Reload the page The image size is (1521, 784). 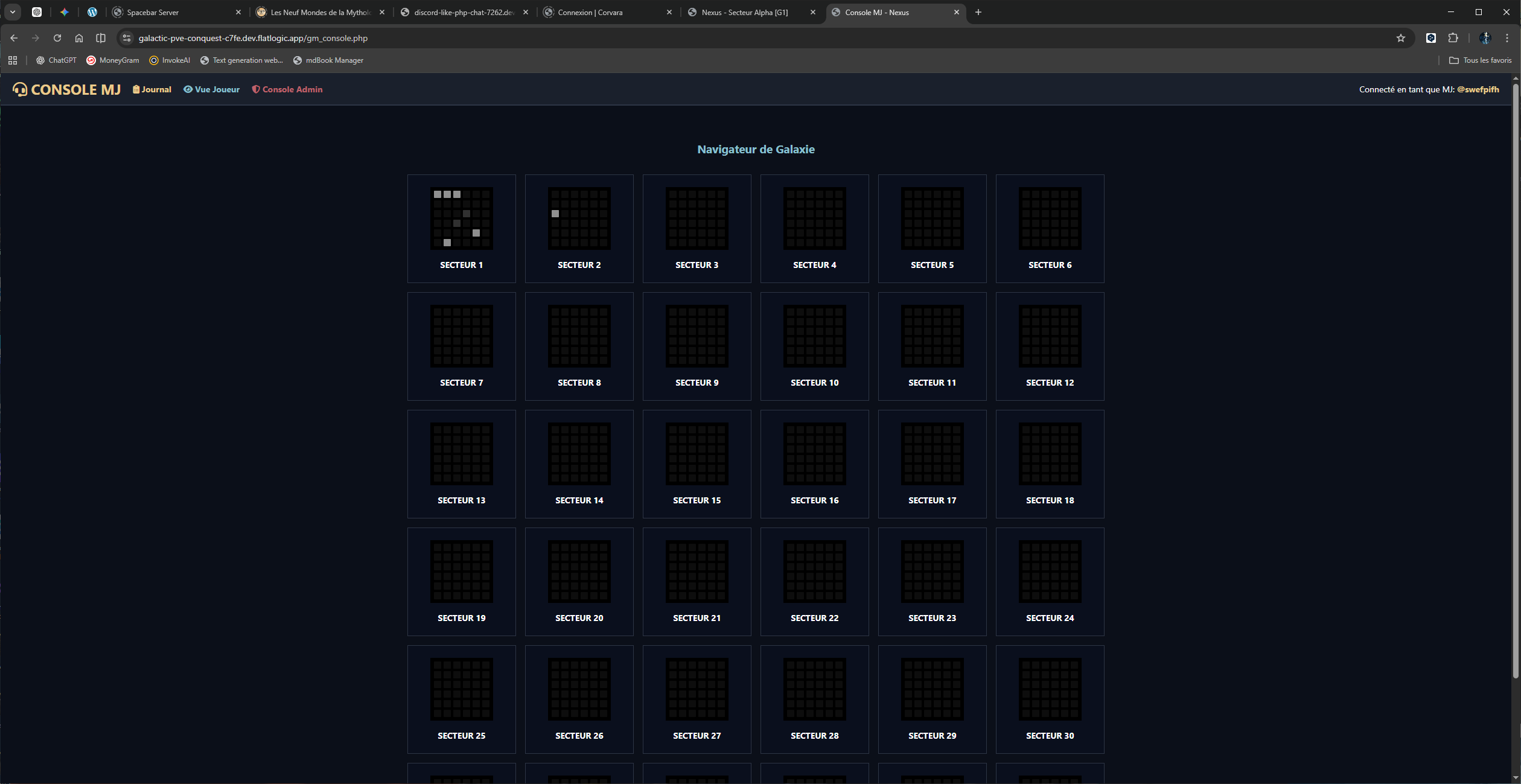click(x=57, y=38)
